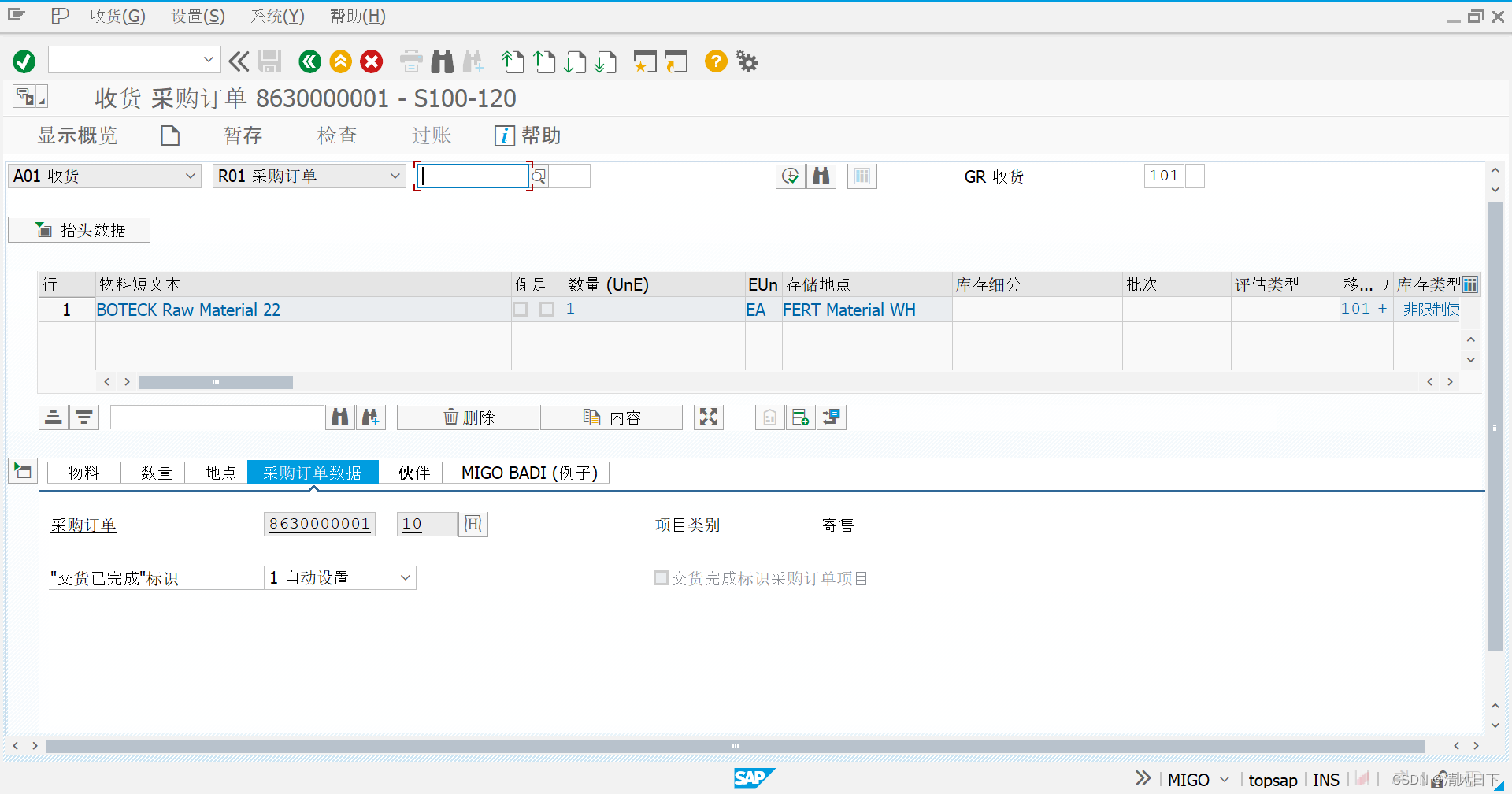Click the 暂存 hold button
The image size is (1512, 794).
tap(243, 135)
